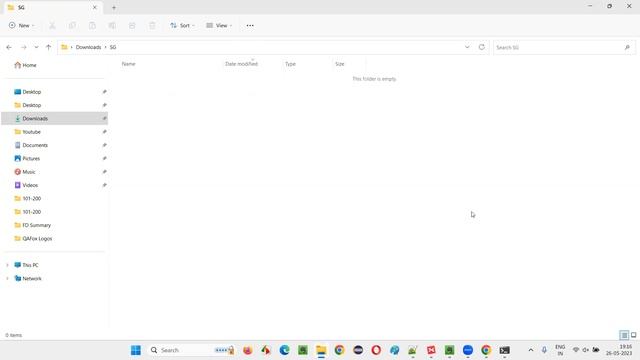Click the Paste clipboard icon

[x=92, y=25]
